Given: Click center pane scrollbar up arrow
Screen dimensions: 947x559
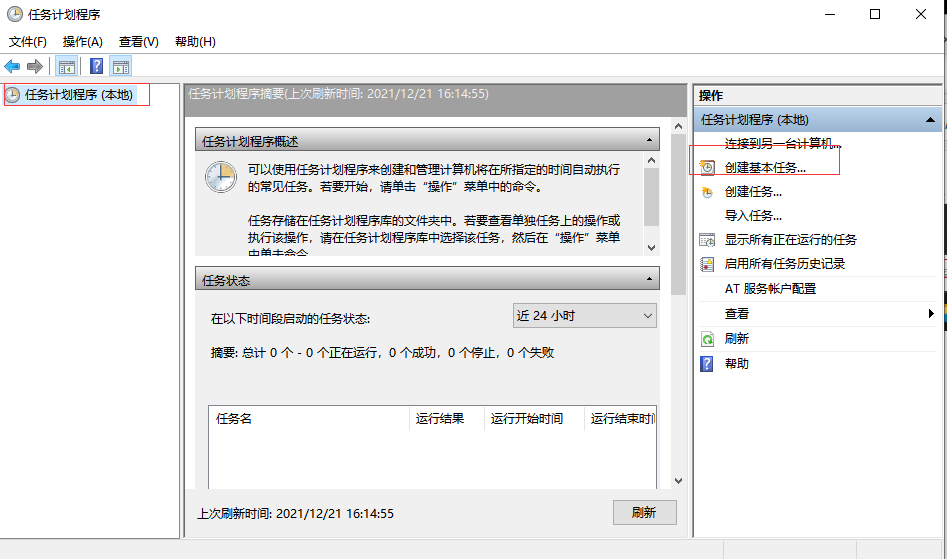Looking at the screenshot, I should 678,126.
